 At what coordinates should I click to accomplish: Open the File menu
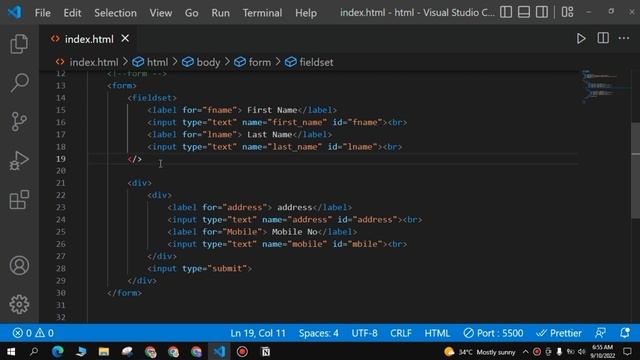42,13
